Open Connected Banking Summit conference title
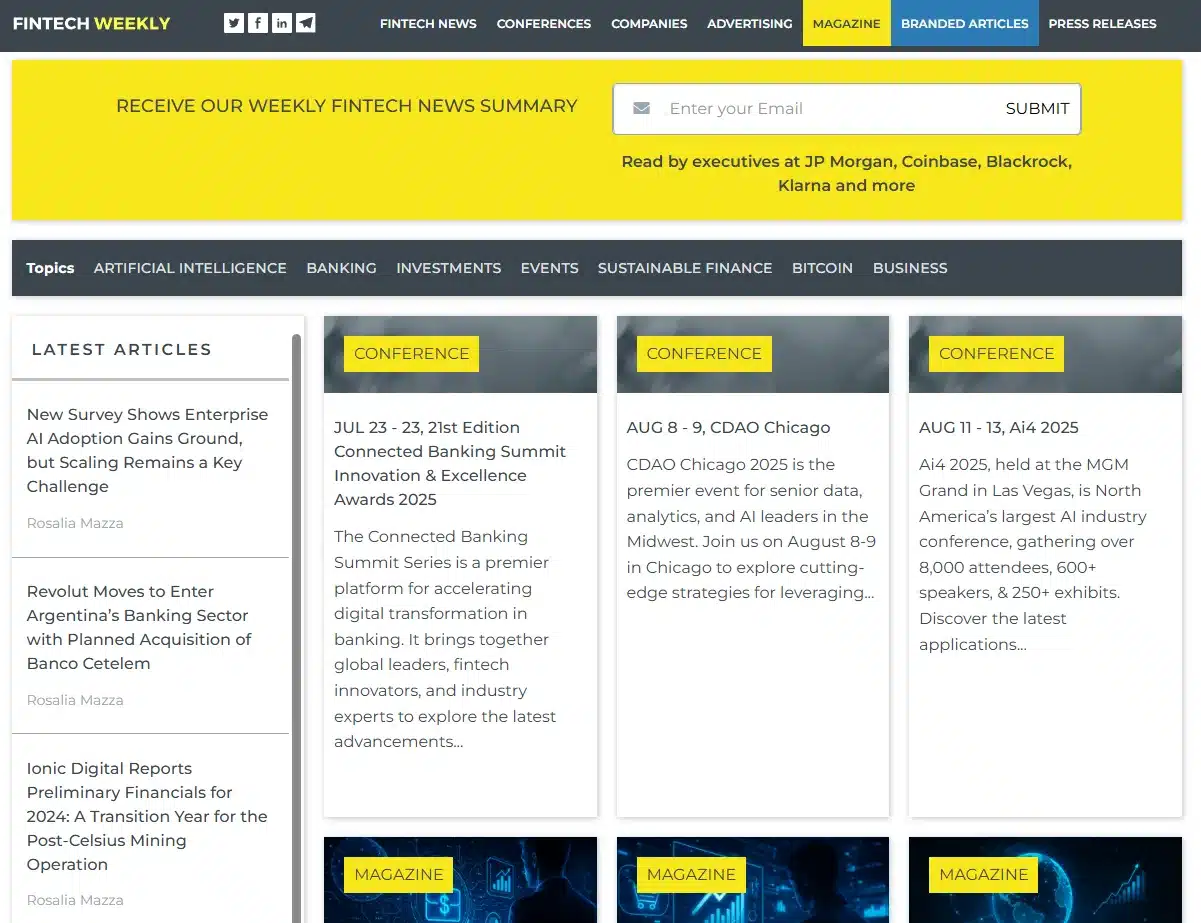Screen dimensions: 1201x923 pyautogui.click(x=450, y=463)
